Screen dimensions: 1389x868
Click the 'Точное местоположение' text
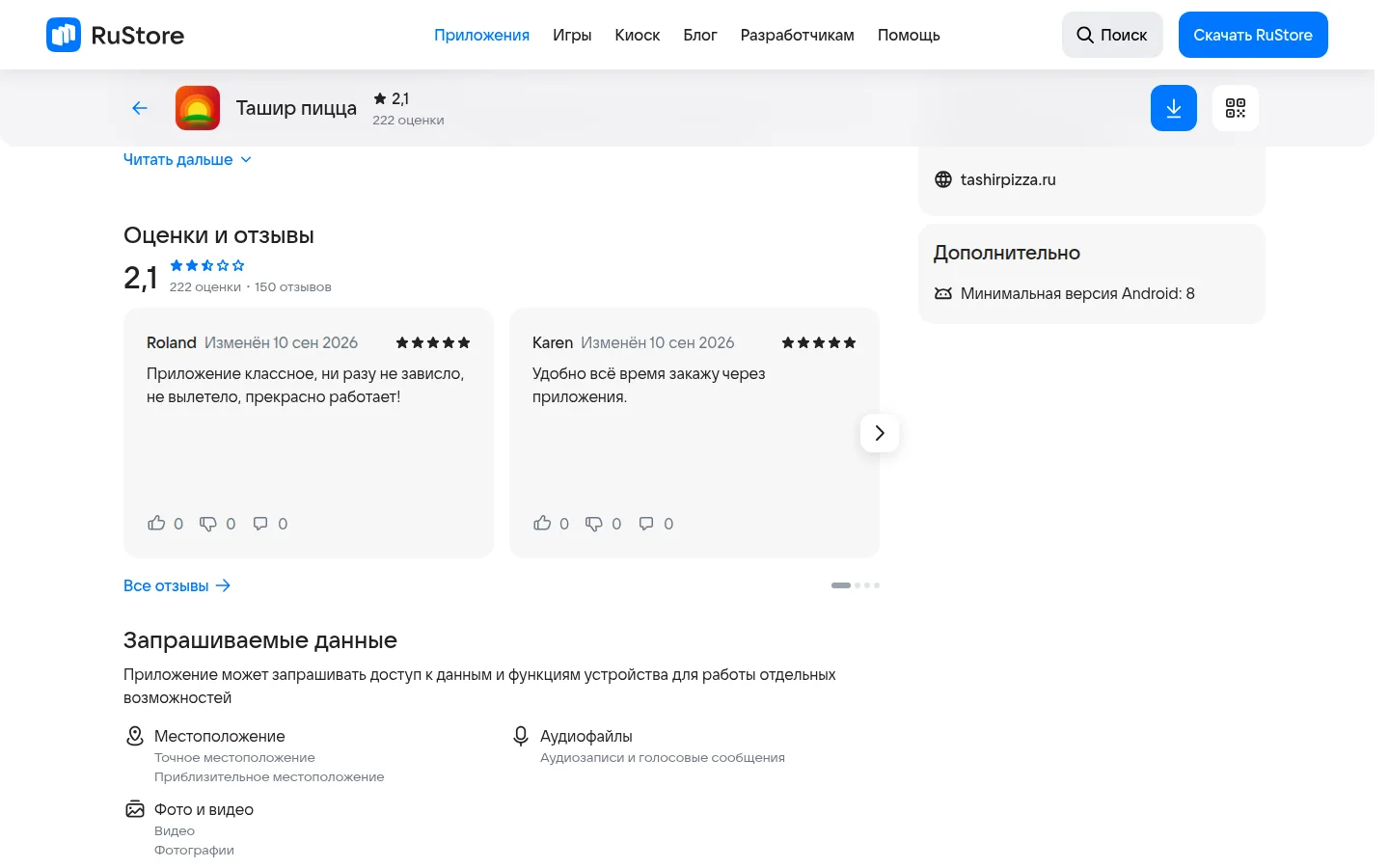pos(234,758)
